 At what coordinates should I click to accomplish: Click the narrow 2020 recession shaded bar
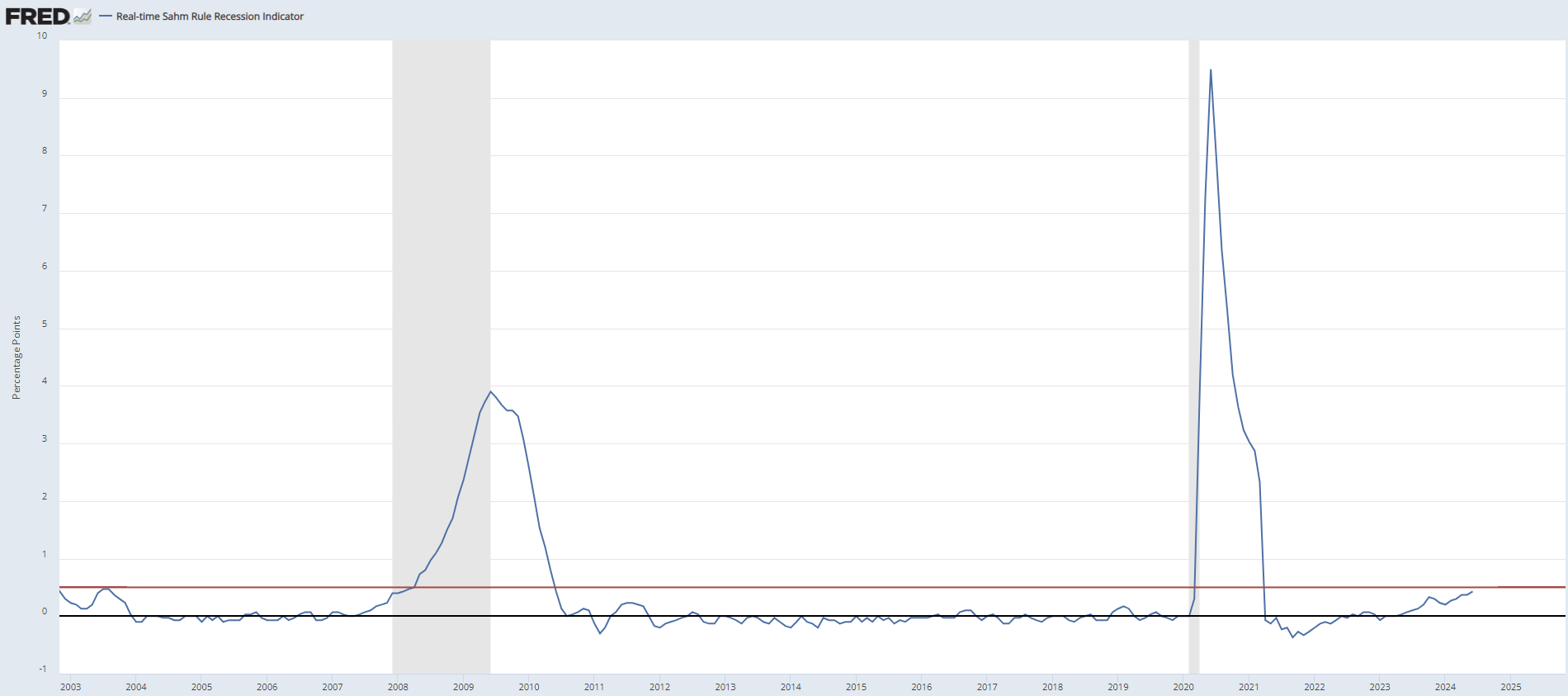tap(1193, 248)
